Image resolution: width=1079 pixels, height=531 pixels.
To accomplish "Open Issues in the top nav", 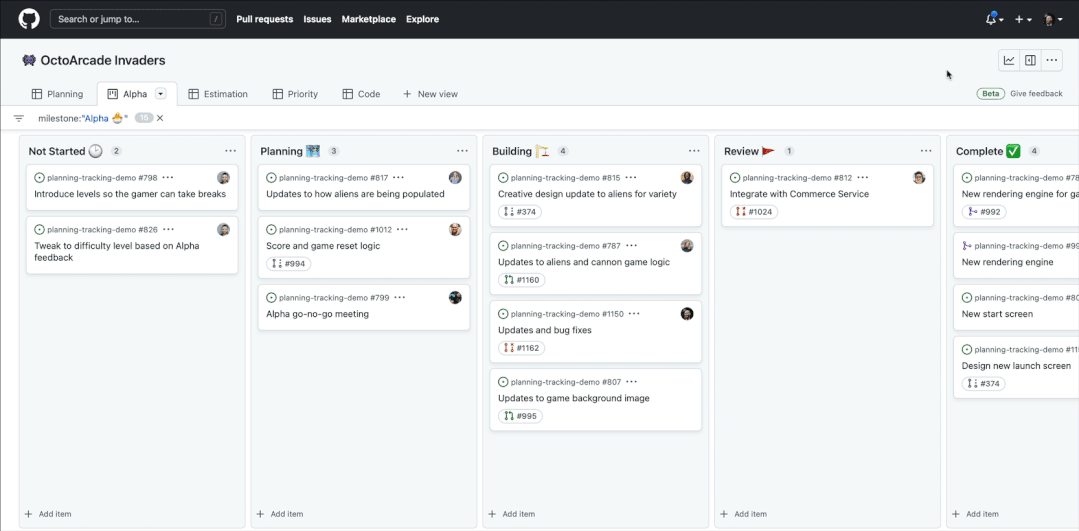I will [x=317, y=19].
